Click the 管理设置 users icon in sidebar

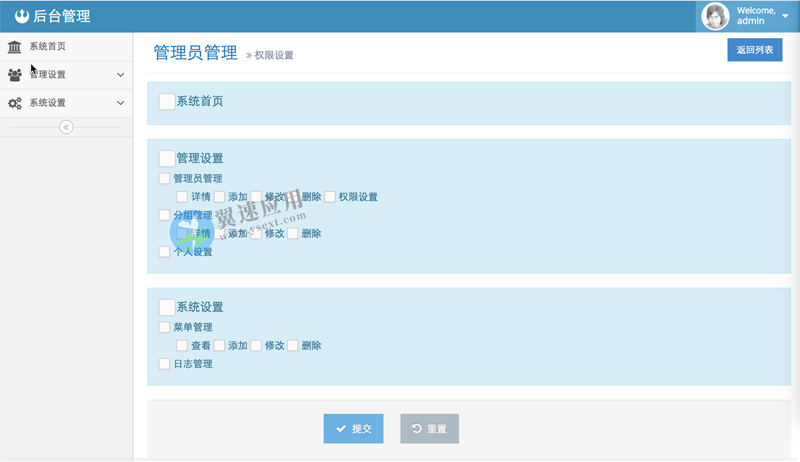pyautogui.click(x=15, y=75)
